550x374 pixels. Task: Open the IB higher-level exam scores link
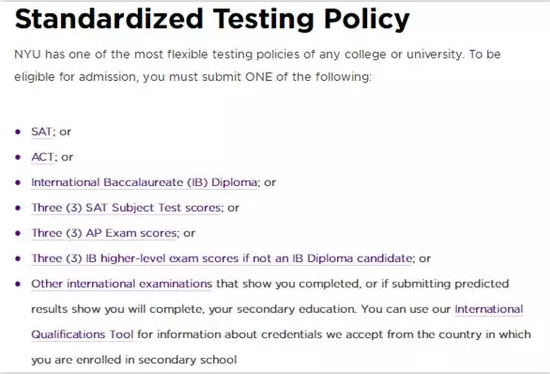[x=222, y=258]
